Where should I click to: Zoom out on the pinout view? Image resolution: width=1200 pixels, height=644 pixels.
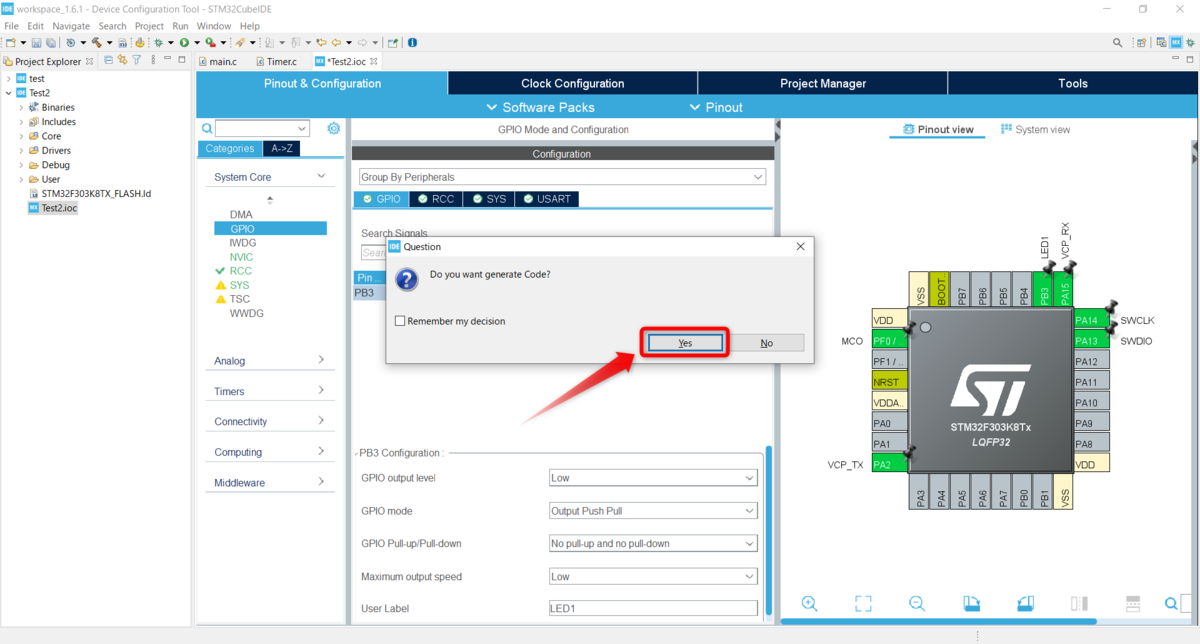click(x=917, y=603)
